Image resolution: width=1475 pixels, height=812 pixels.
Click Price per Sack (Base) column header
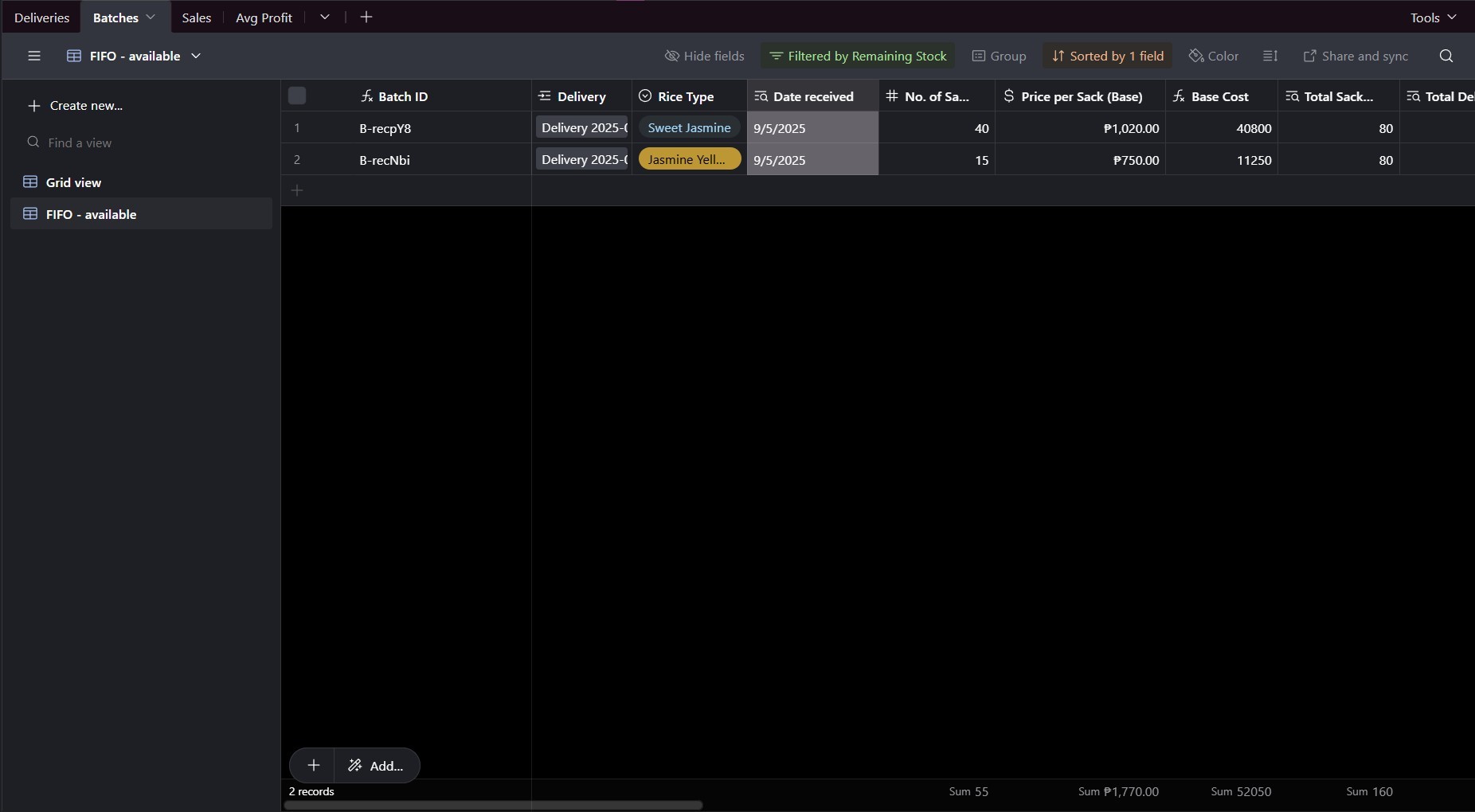click(1080, 96)
